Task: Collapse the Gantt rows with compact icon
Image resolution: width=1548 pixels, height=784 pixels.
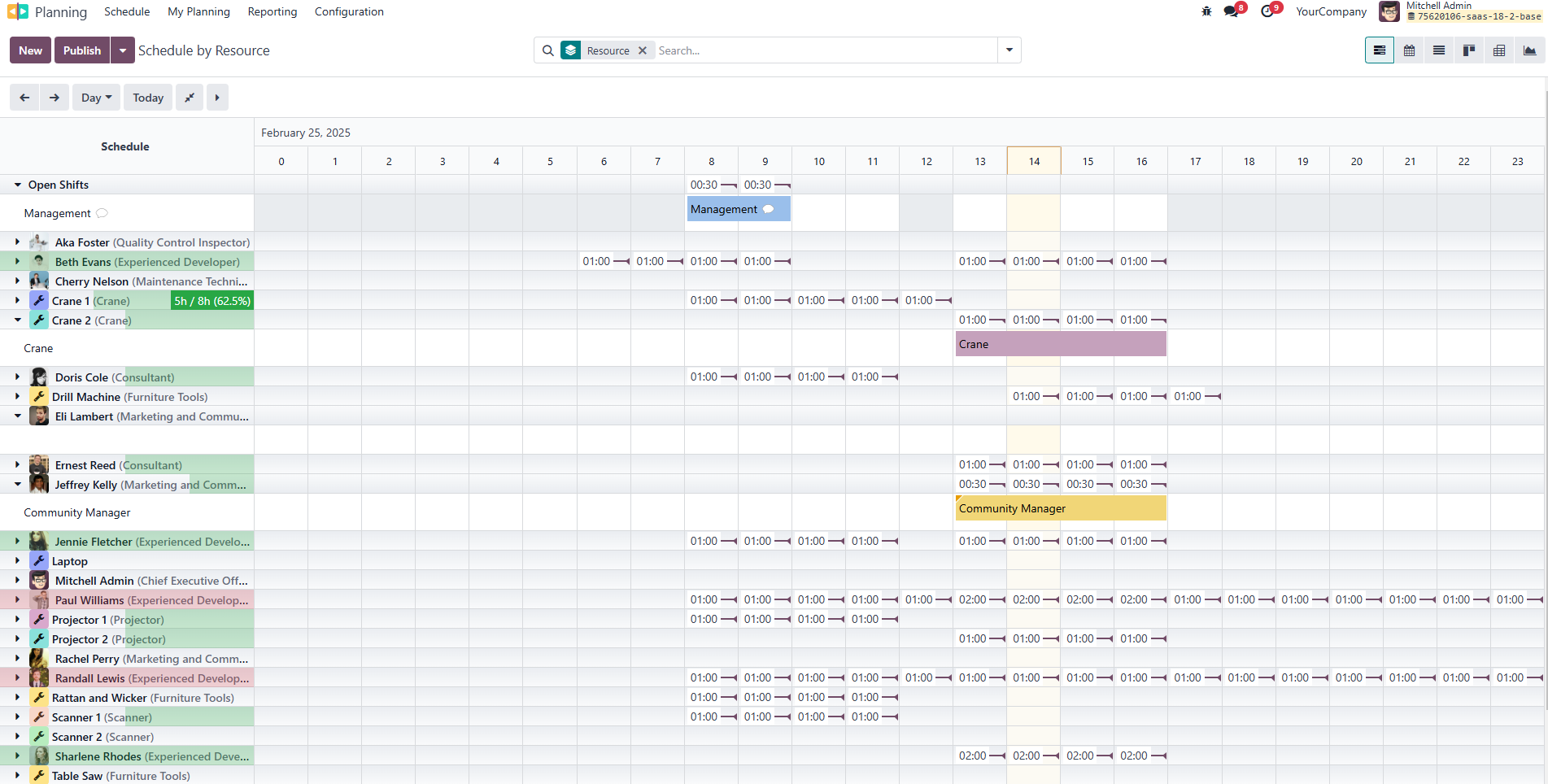Action: 190,97
